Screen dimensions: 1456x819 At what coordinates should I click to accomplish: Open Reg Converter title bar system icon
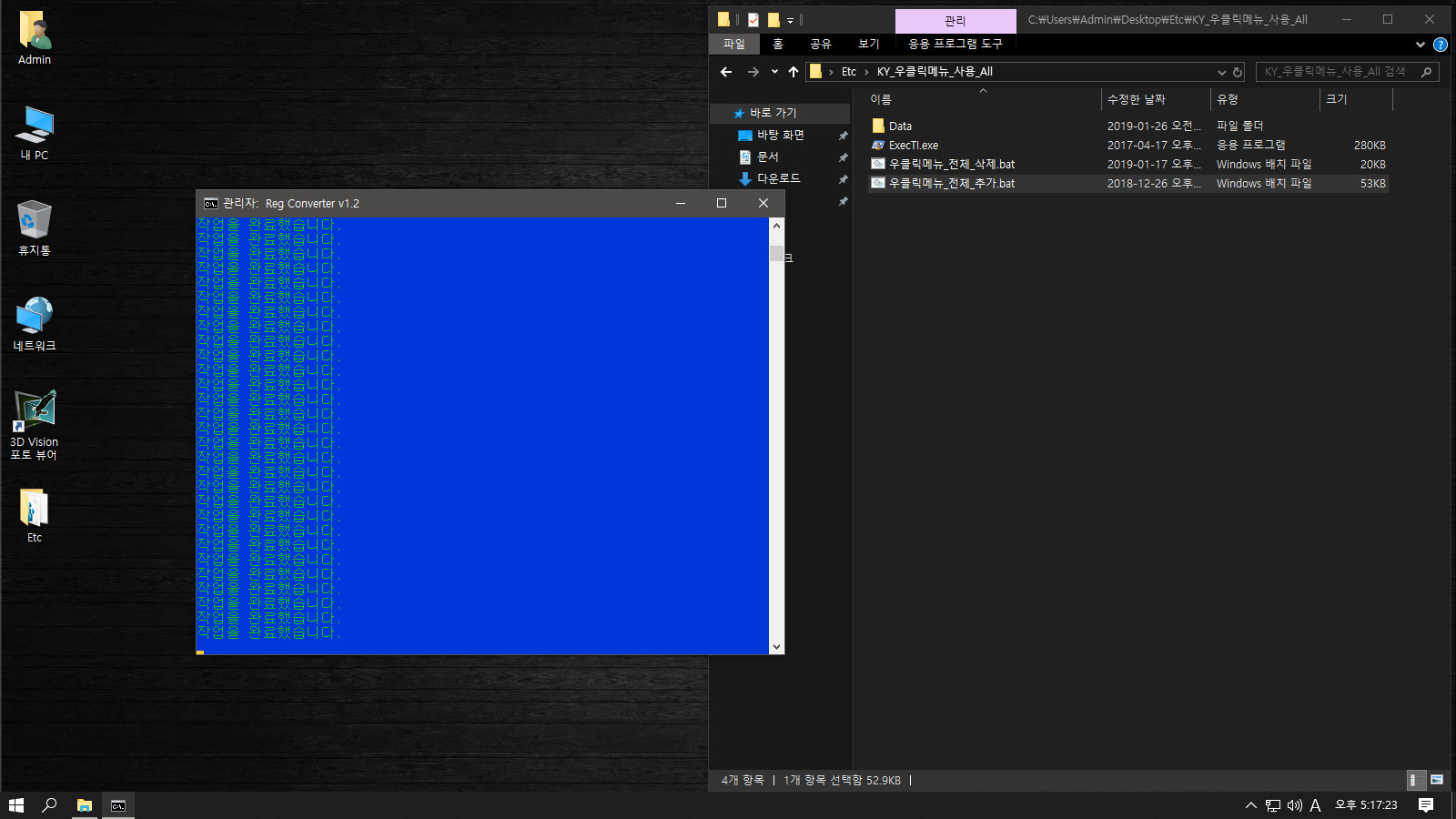pyautogui.click(x=211, y=204)
